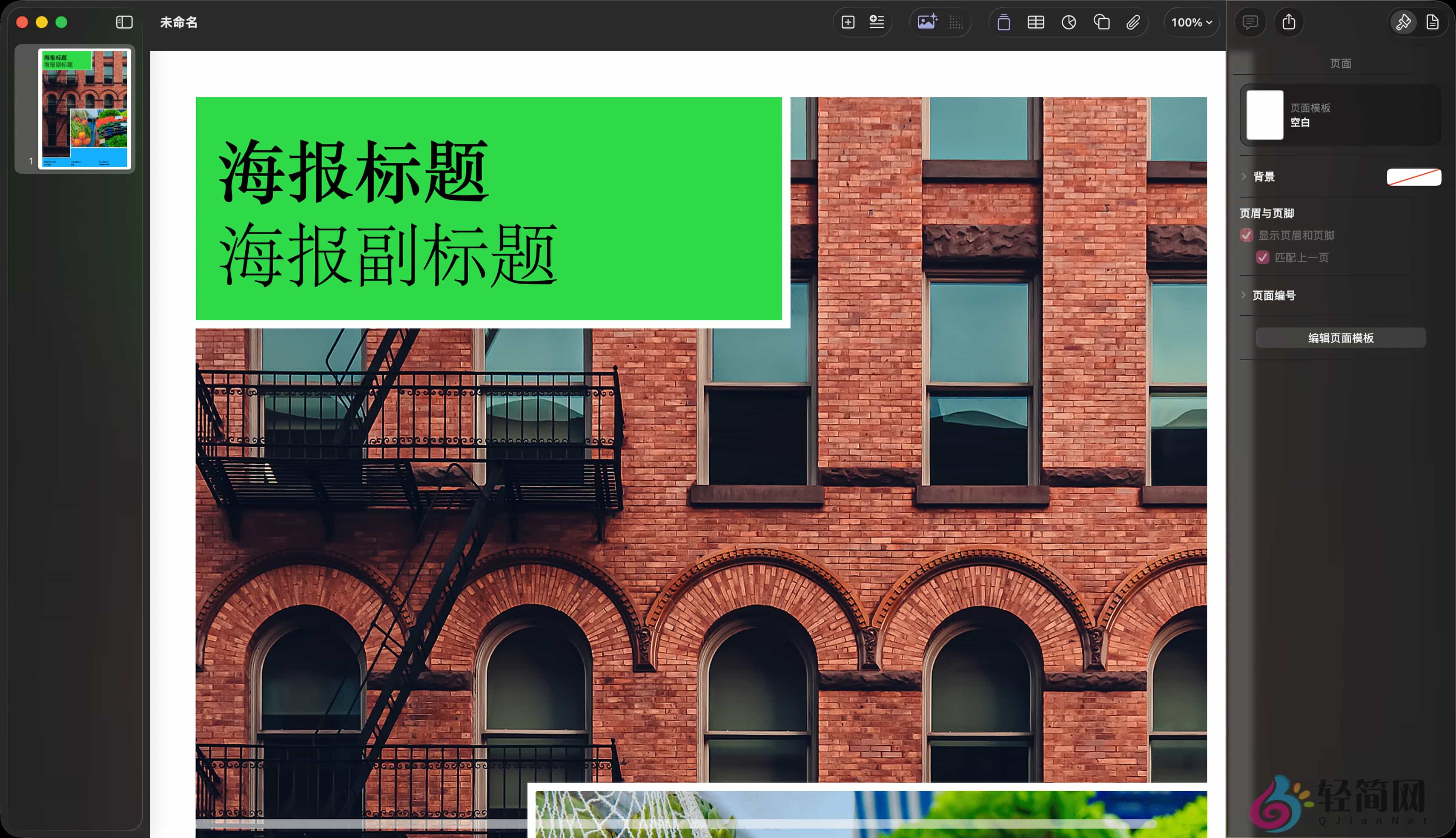Uncheck 显示页眉和页脚
This screenshot has width=1456, height=838.
(x=1247, y=235)
